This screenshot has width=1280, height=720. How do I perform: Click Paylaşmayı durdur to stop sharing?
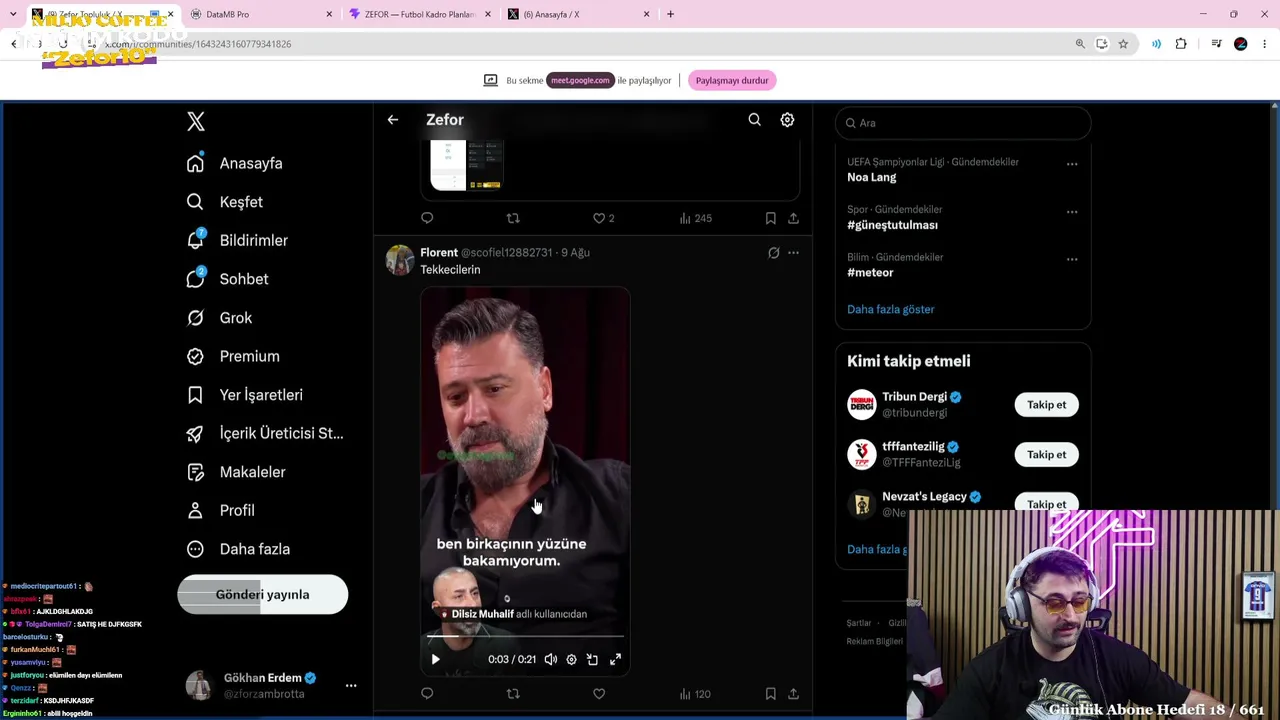pyautogui.click(x=732, y=81)
